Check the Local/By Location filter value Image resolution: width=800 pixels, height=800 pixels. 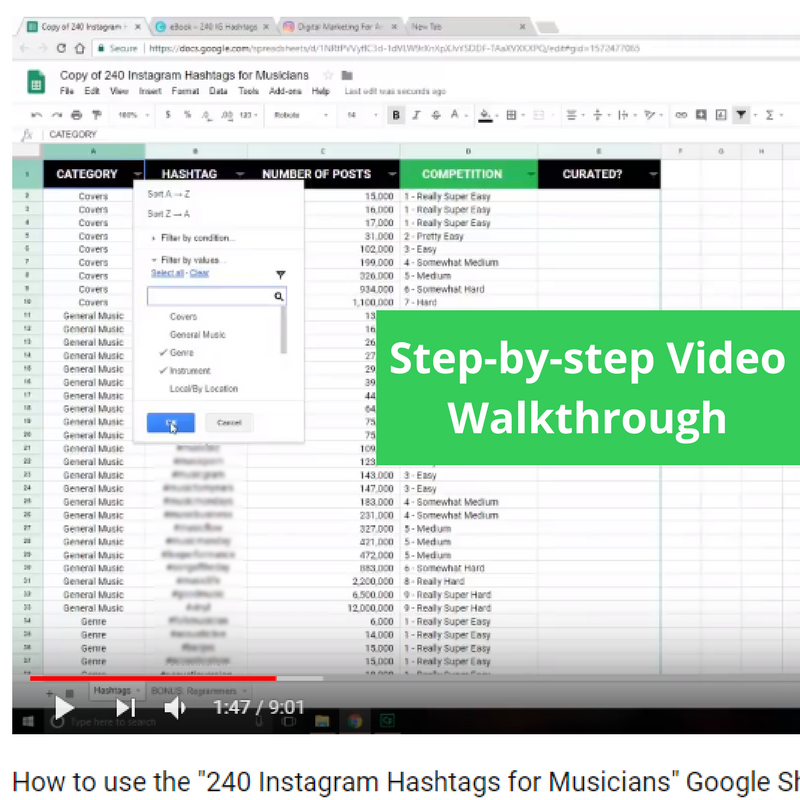tap(204, 389)
